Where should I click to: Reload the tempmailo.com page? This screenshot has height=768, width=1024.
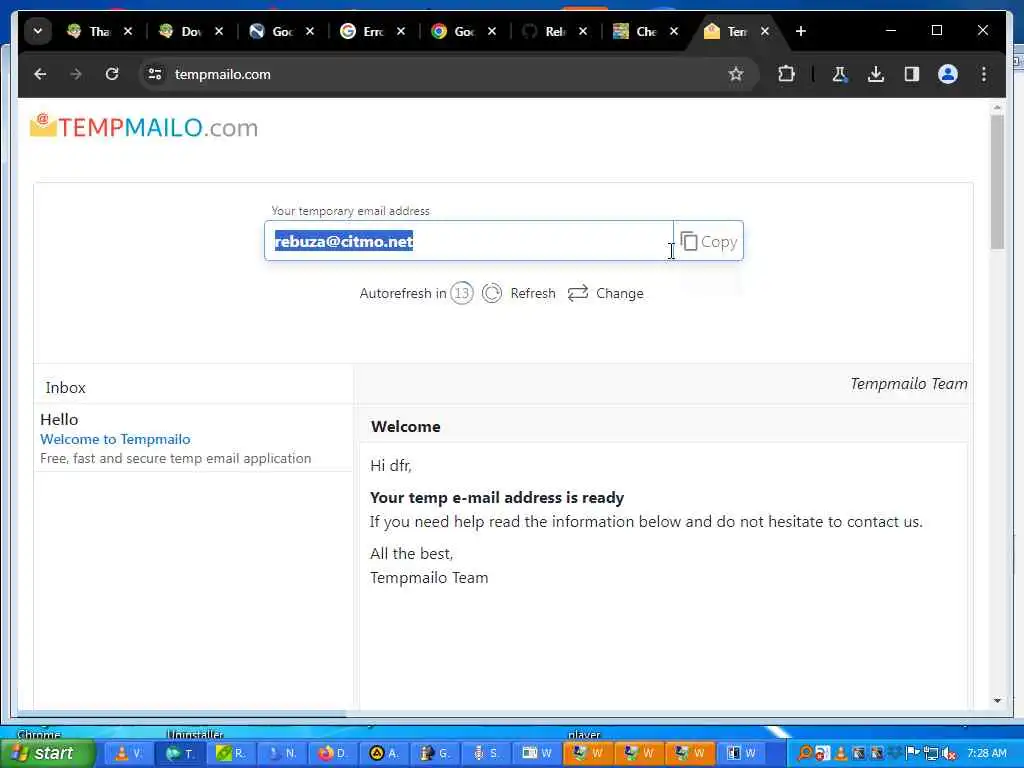tap(112, 74)
